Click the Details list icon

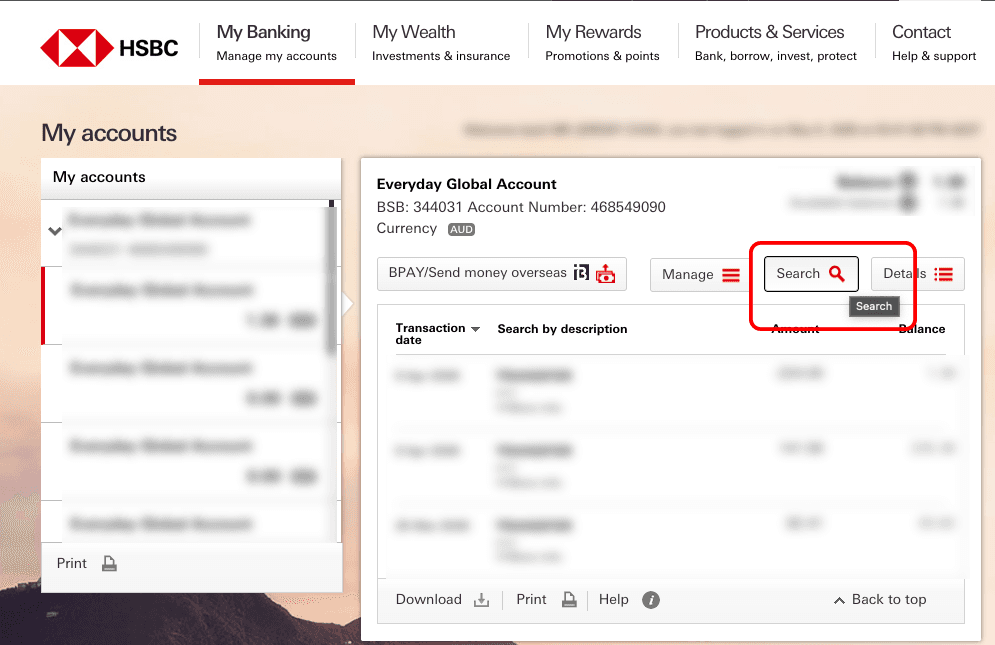(x=944, y=274)
